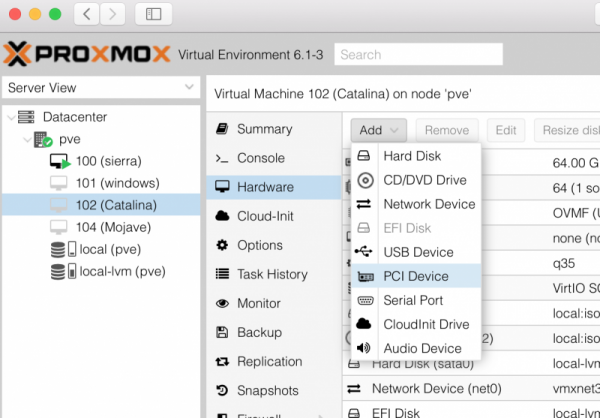600x418 pixels.
Task: Choose PCI Device from Add menu
Action: tap(416, 276)
